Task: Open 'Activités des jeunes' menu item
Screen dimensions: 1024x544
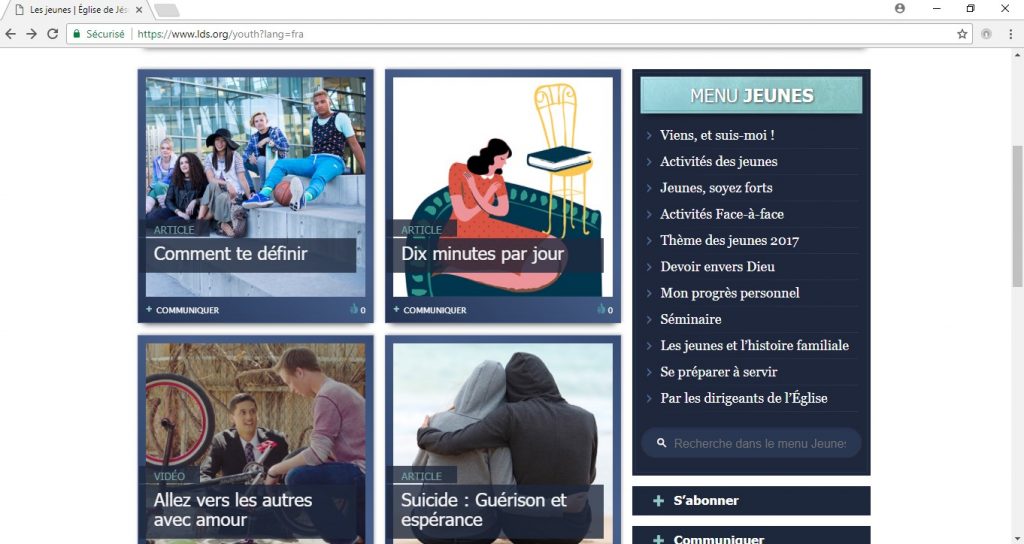Action: [x=718, y=161]
